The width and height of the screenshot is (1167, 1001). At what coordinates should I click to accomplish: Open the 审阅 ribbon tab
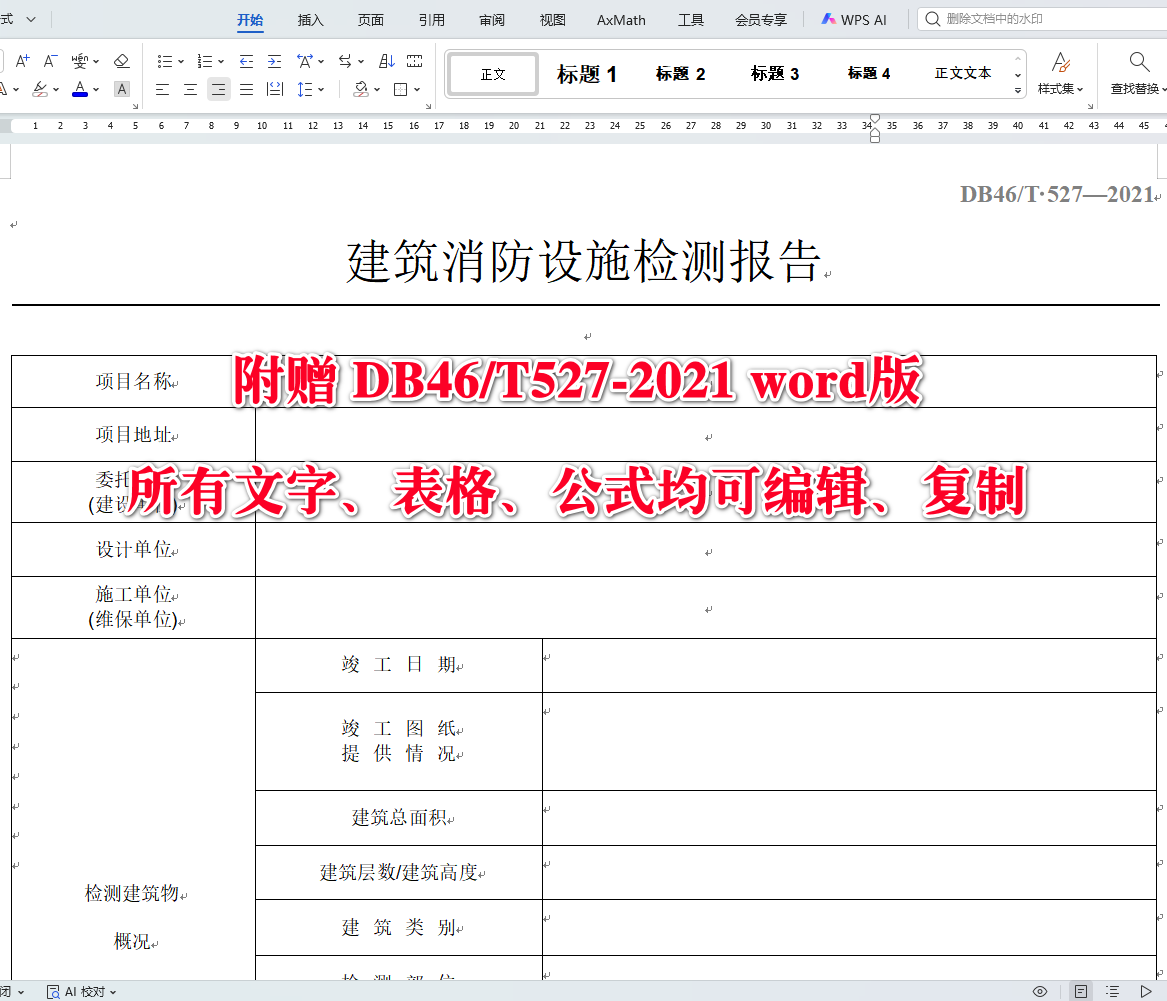tap(491, 19)
